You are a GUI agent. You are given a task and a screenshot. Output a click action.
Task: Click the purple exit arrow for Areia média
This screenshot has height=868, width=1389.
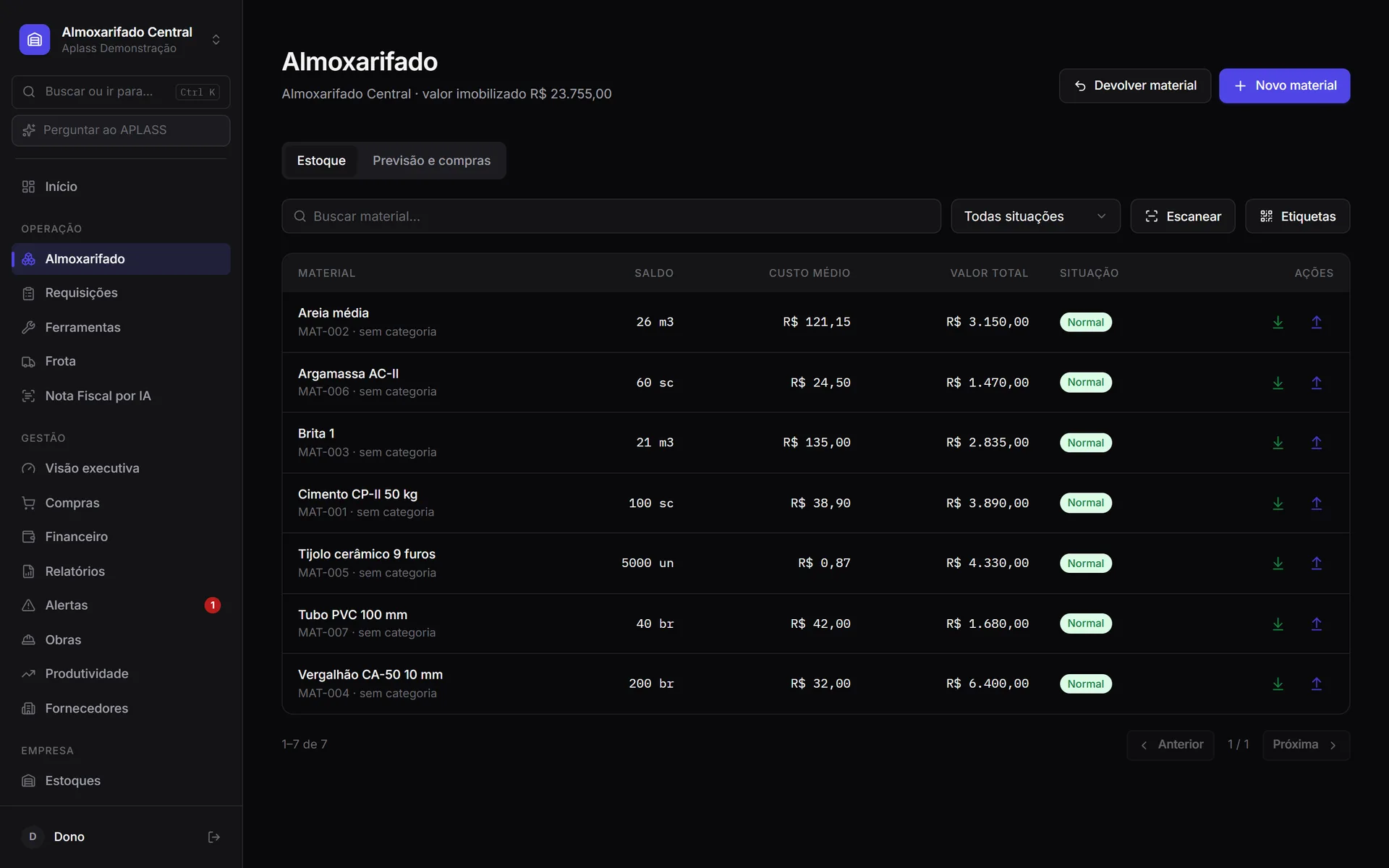tap(1316, 322)
